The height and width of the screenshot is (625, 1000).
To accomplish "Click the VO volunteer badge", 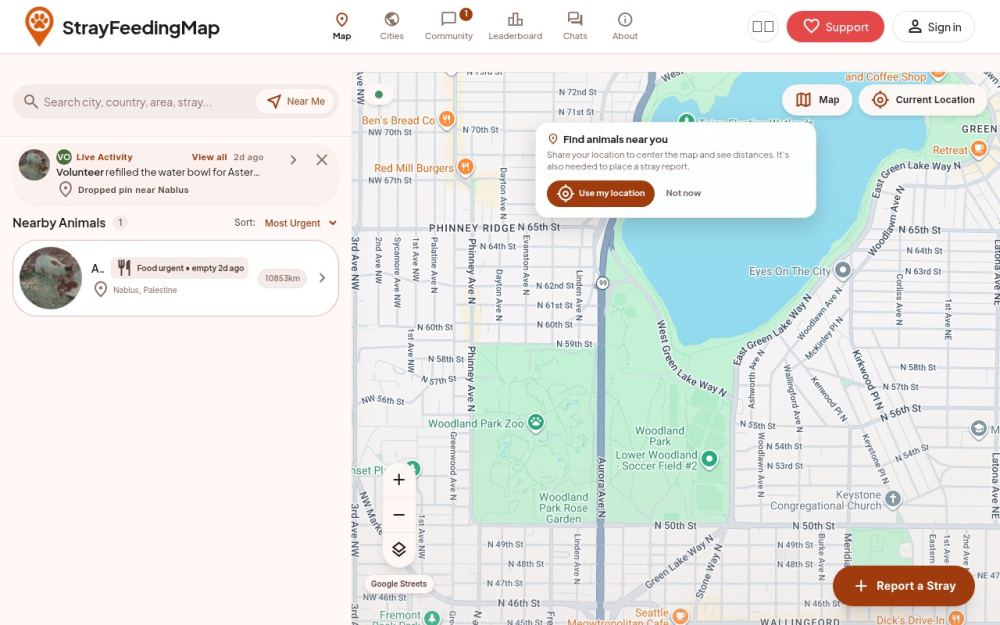I will click(64, 157).
